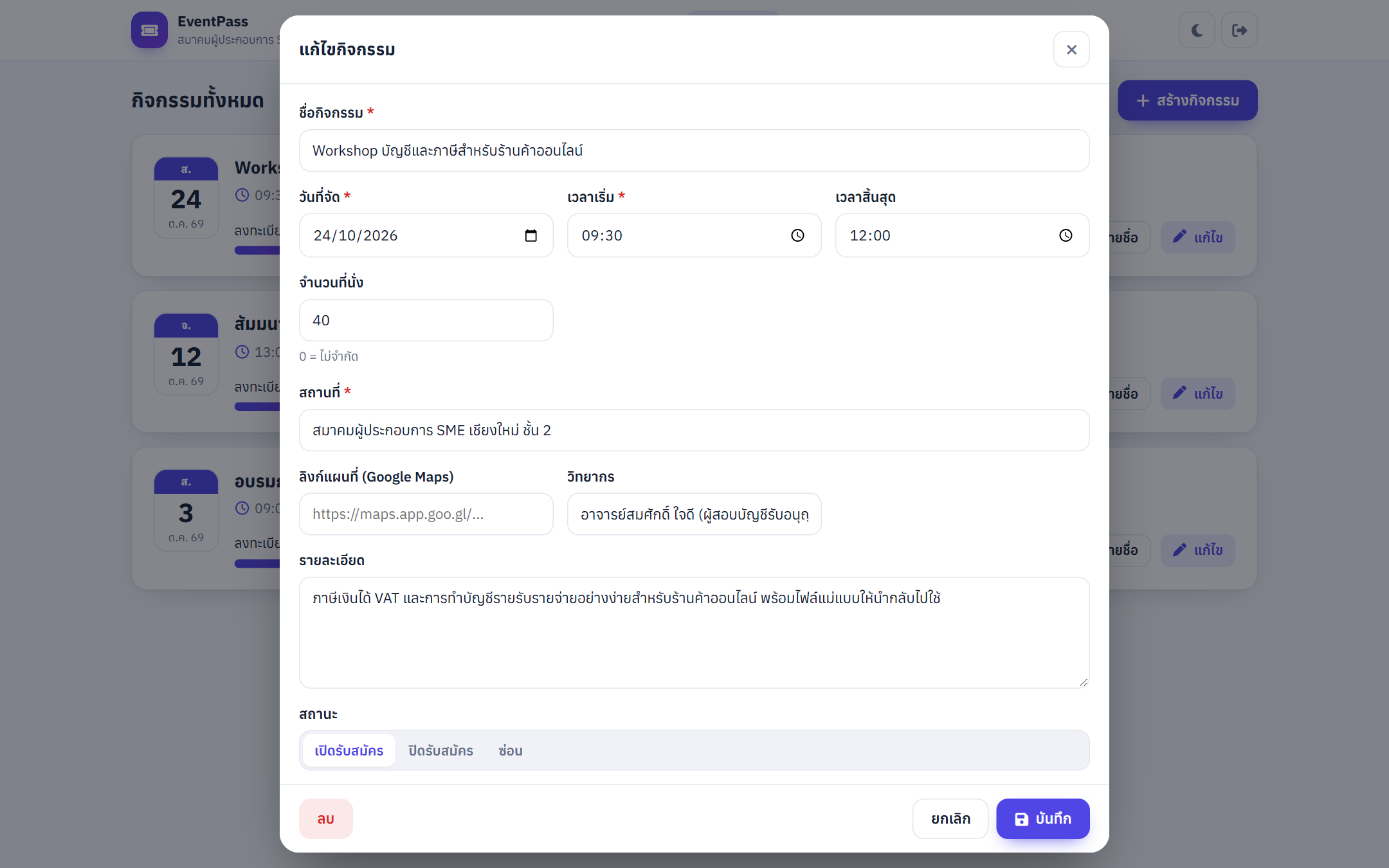Click the logout icon in header
The width and height of the screenshot is (1389, 868).
[x=1239, y=30]
